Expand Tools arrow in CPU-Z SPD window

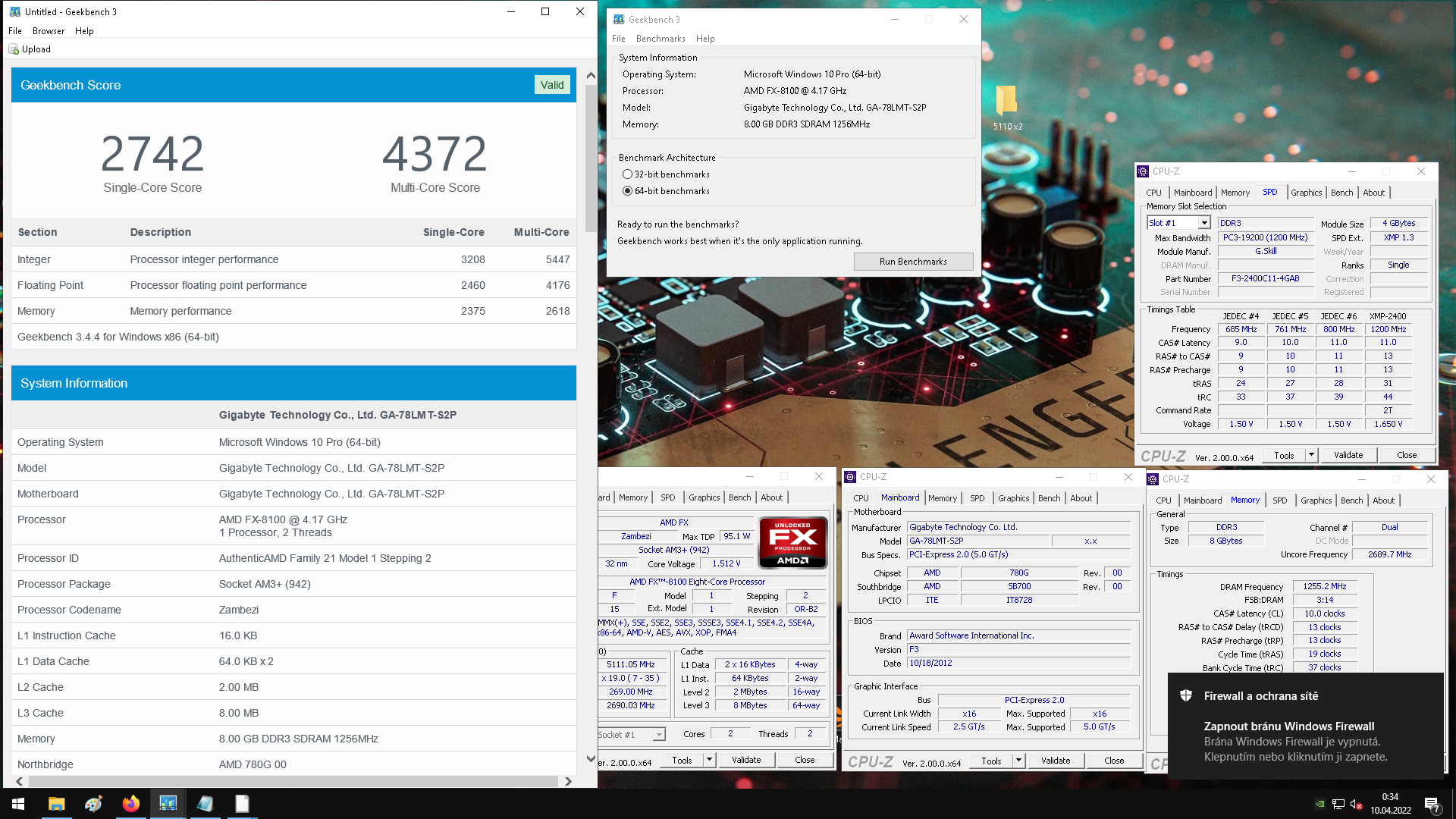point(1311,455)
